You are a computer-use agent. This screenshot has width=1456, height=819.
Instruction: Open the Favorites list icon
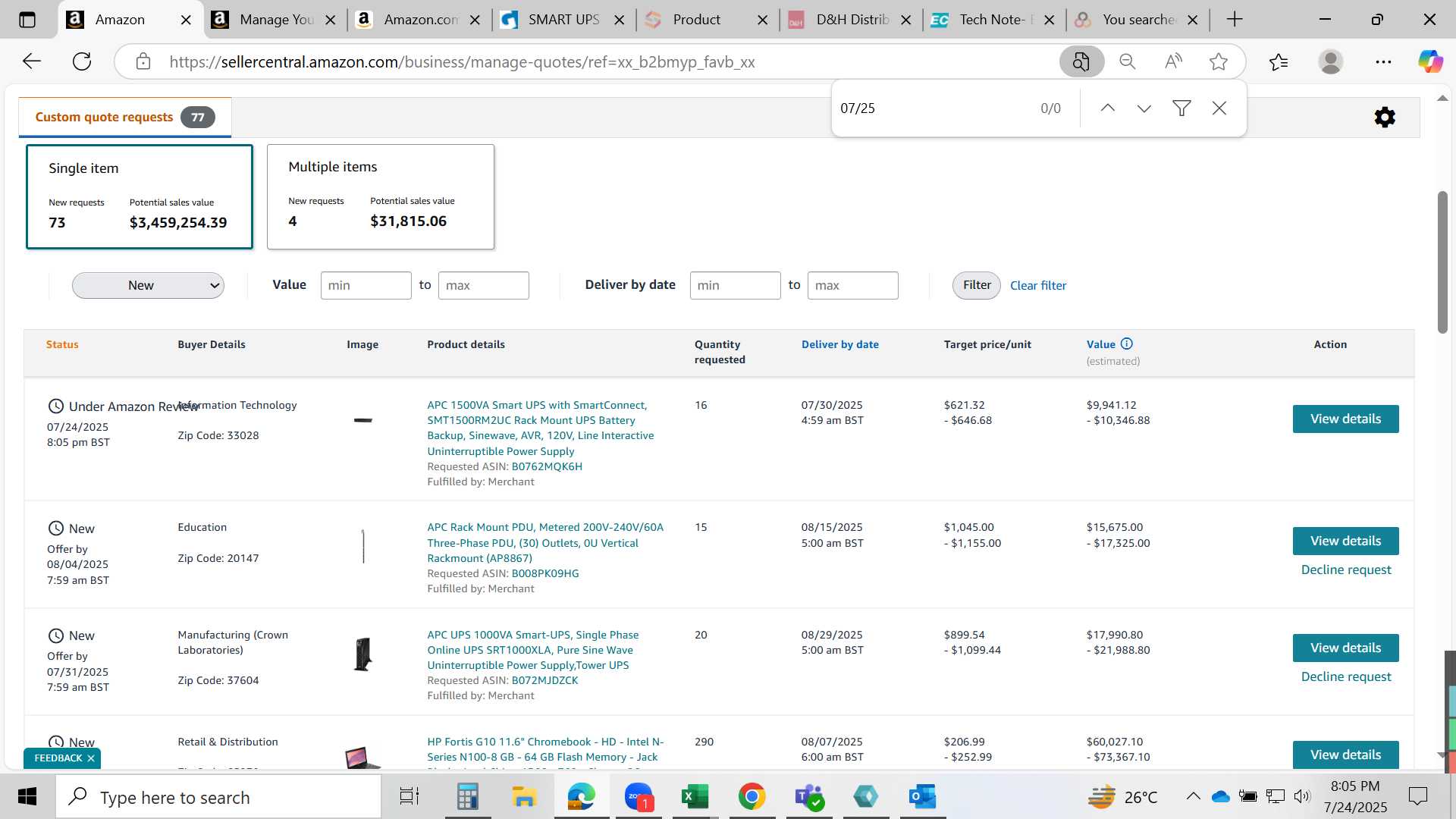(x=1279, y=61)
